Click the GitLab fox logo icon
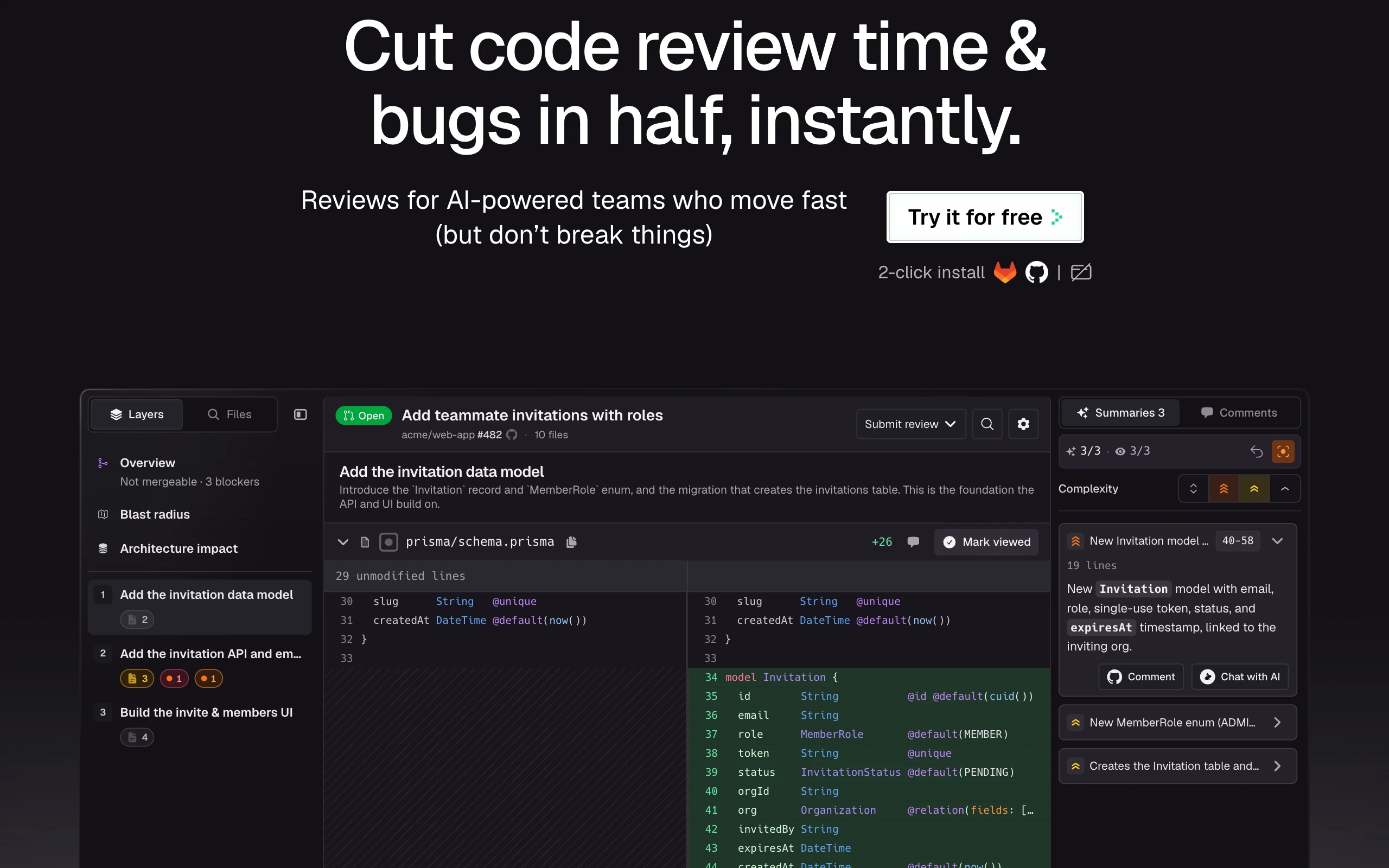This screenshot has width=1389, height=868. pos(1004,272)
